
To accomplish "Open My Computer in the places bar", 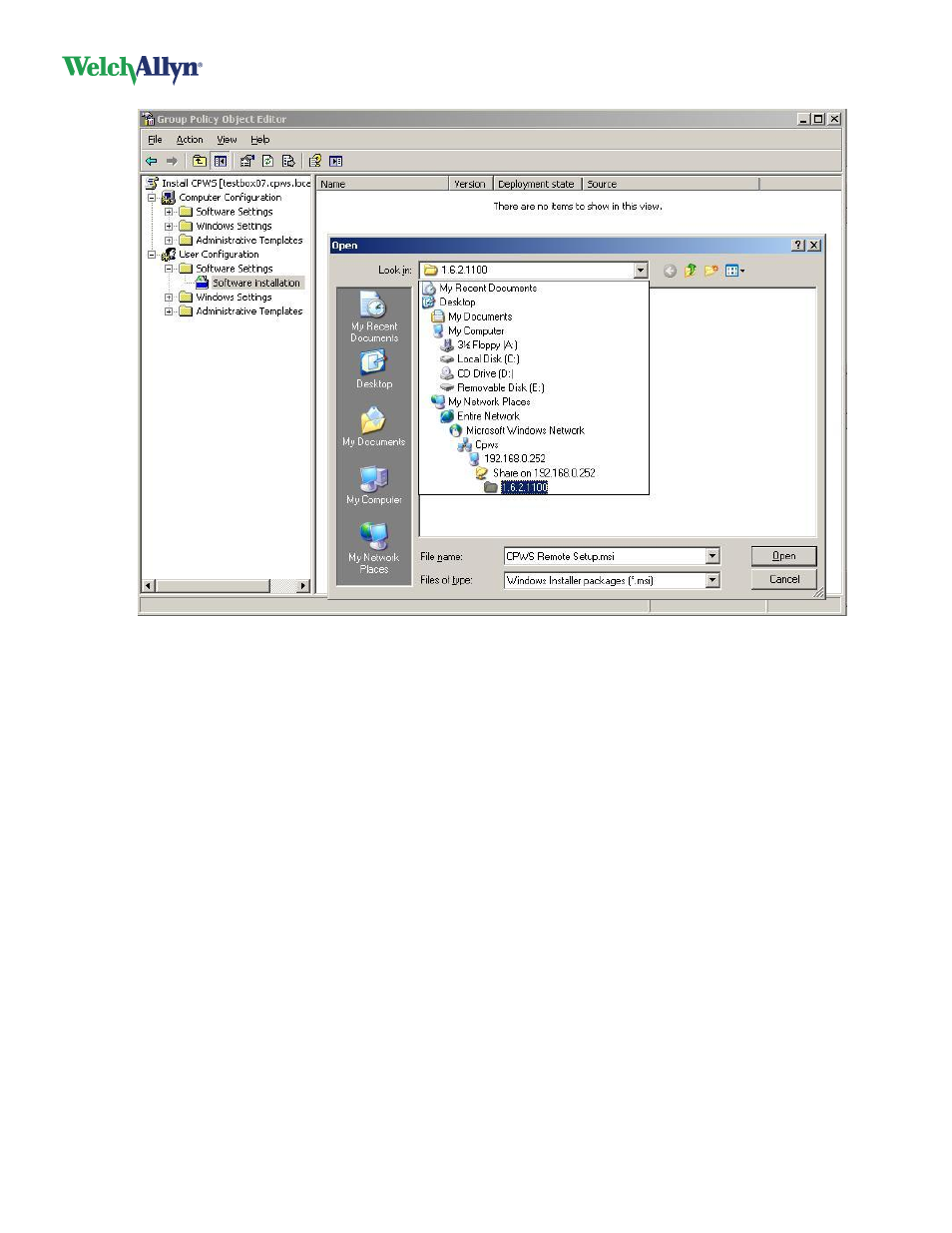I will pos(374,484).
